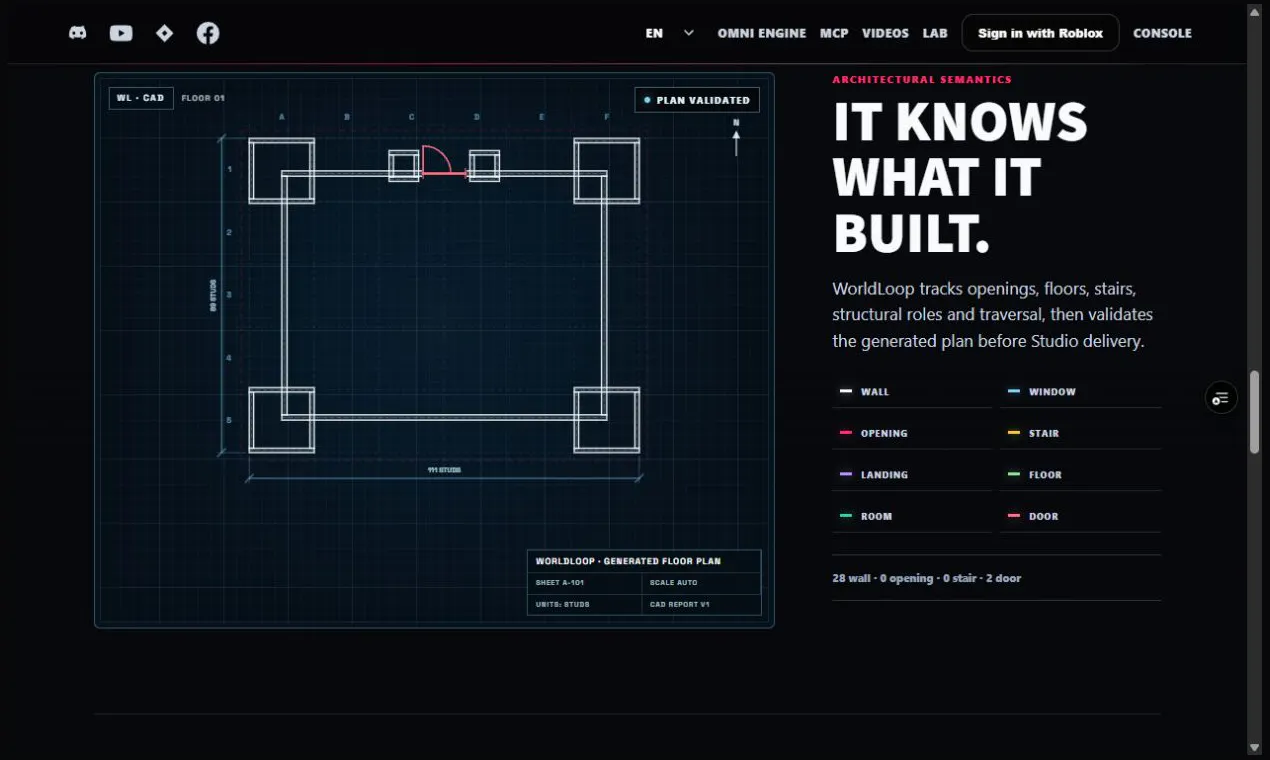Screen dimensions: 1270x760
Task: Open the VIDEOS nav item
Action: (885, 33)
